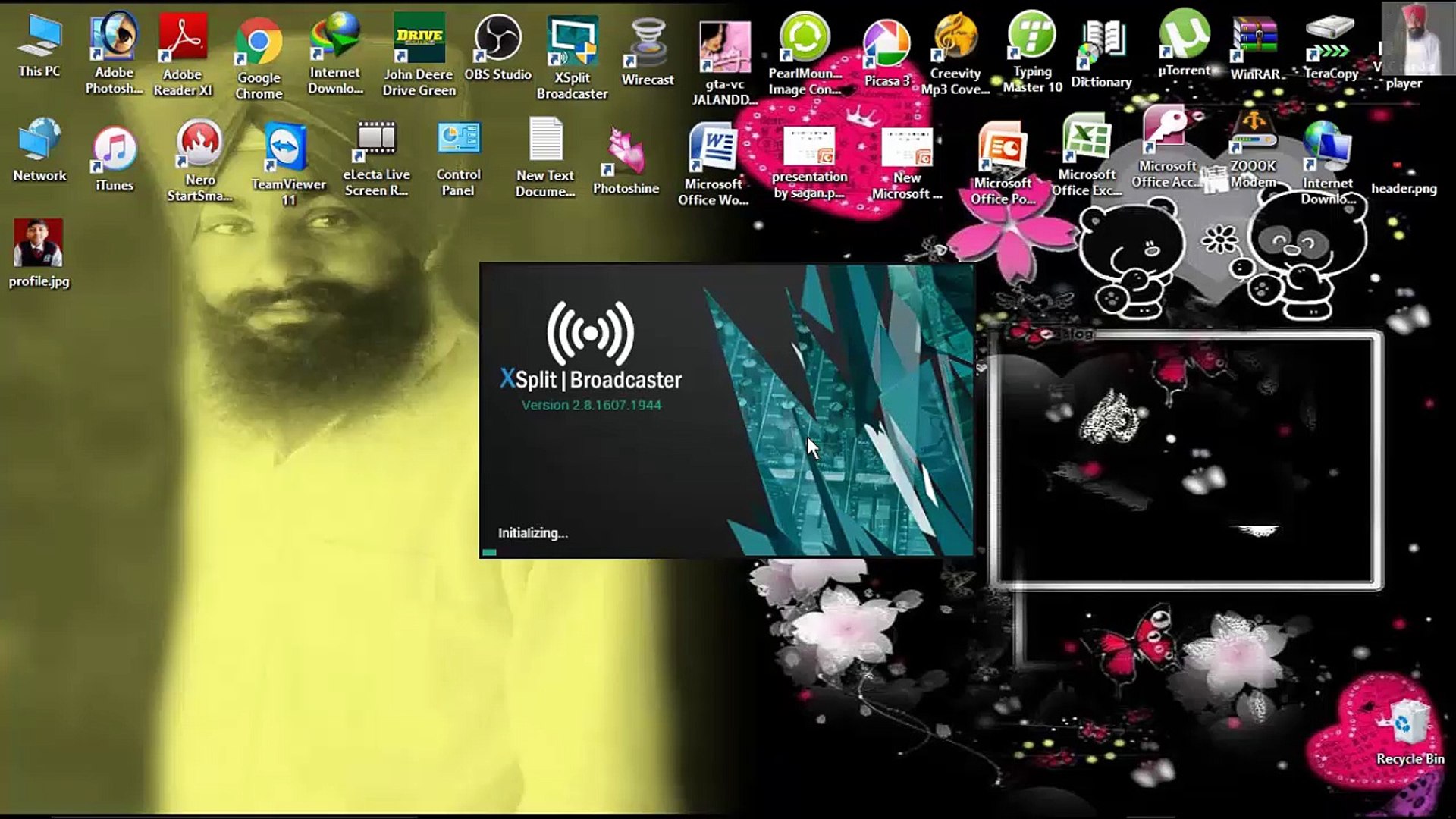The width and height of the screenshot is (1456, 819).
Task: Open Microsoft Office Word shortcut
Action: pyautogui.click(x=713, y=164)
